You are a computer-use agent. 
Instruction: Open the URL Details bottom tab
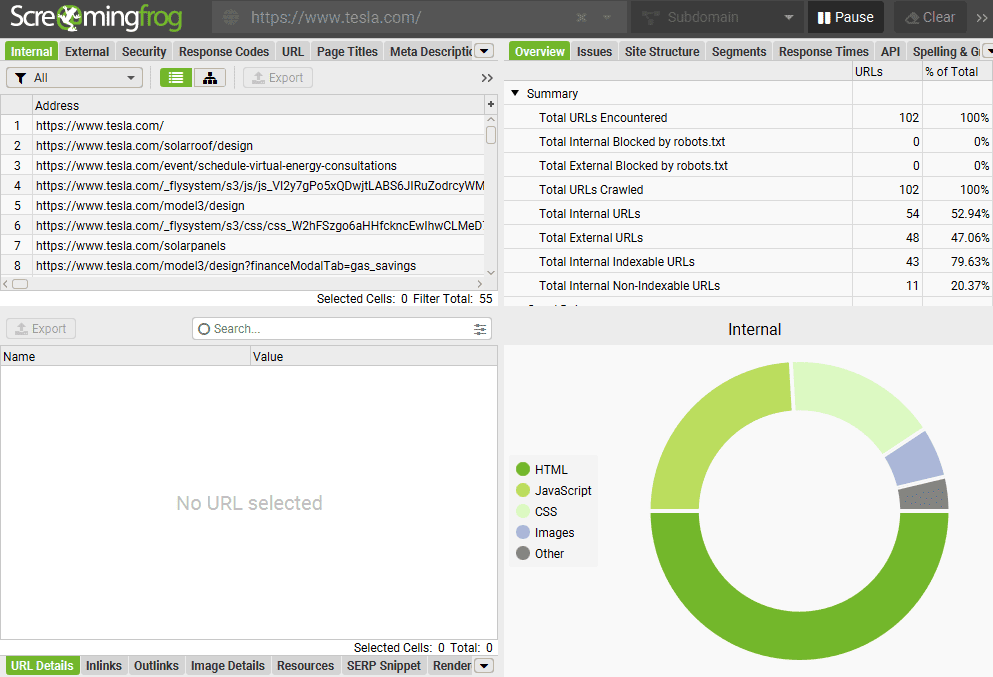tap(42, 666)
